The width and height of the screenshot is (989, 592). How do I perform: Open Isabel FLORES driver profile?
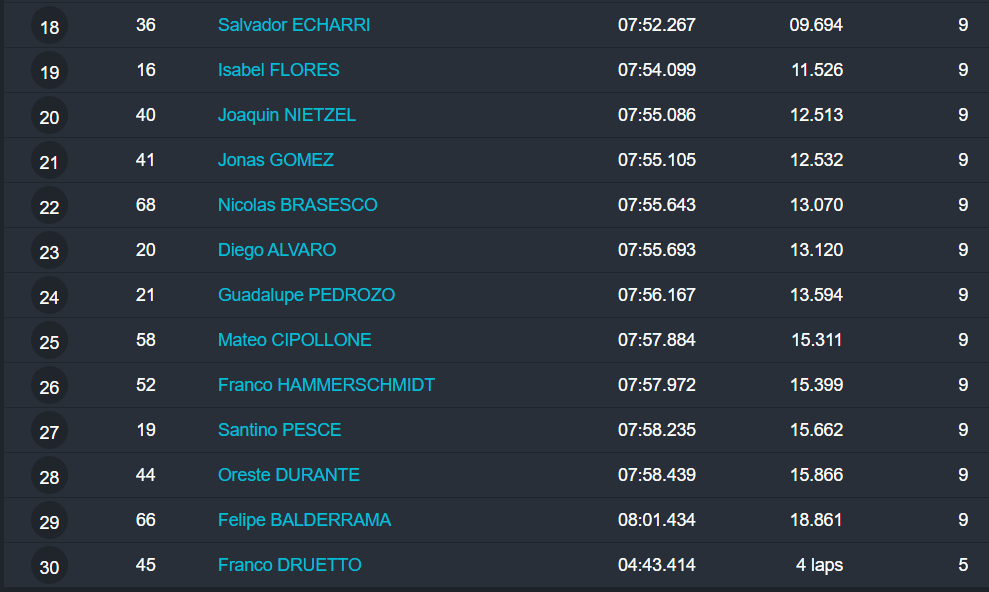tap(278, 70)
